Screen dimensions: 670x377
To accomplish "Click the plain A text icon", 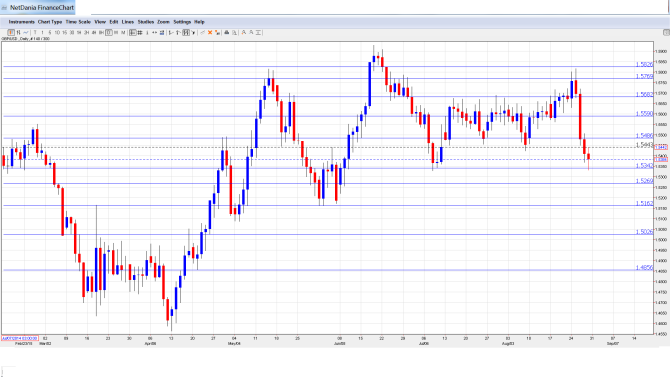I will point(251,32).
